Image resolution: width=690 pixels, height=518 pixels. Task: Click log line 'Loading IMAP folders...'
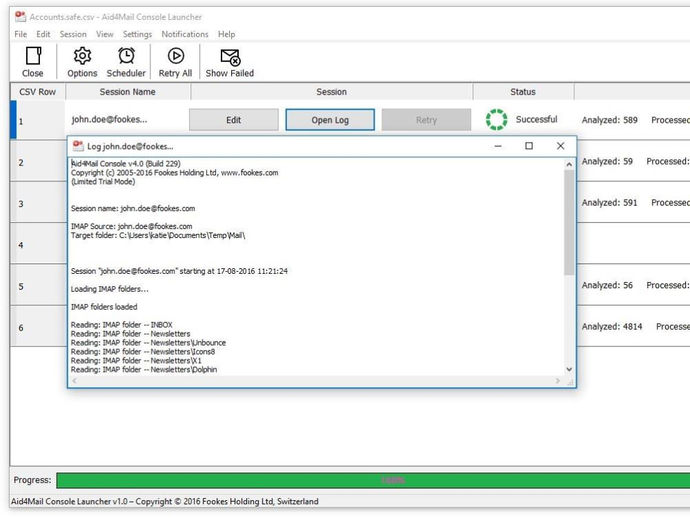tap(110, 289)
